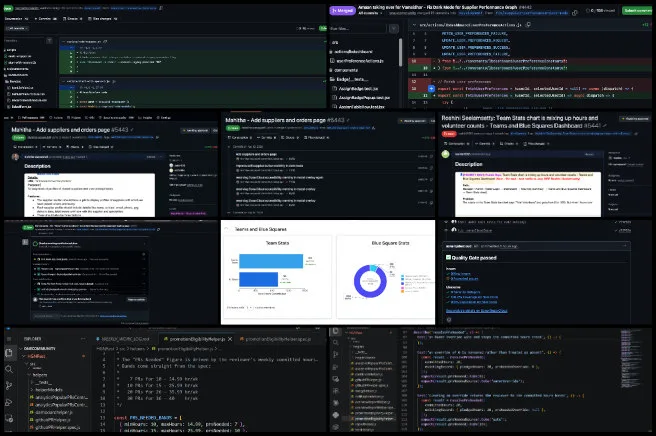The height and width of the screenshot is (436, 656).
Task: Open githubPRHelper.js in the Explorer tree
Action: tap(50, 420)
